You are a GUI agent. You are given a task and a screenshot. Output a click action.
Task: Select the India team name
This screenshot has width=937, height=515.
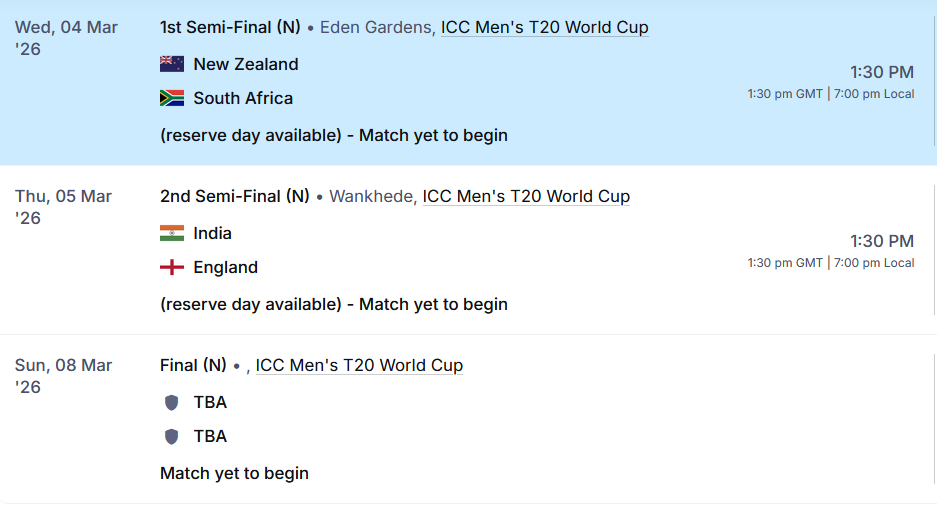click(x=213, y=233)
